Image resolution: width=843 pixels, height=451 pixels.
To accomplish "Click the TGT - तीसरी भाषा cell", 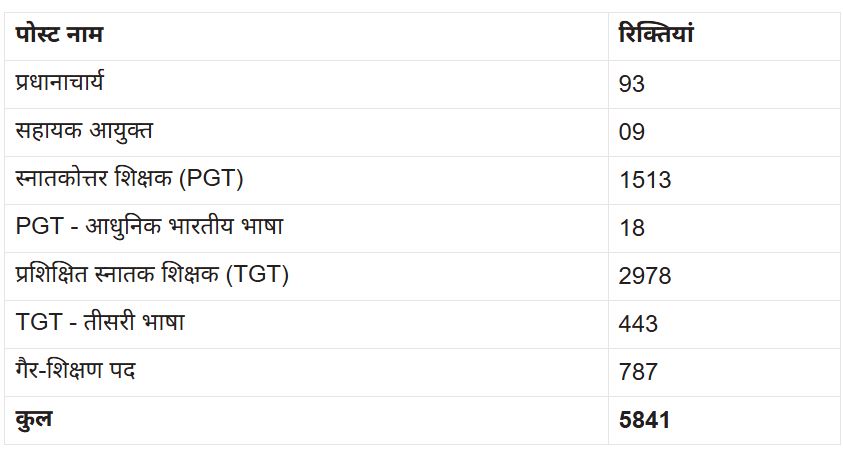I will (x=100, y=323).
